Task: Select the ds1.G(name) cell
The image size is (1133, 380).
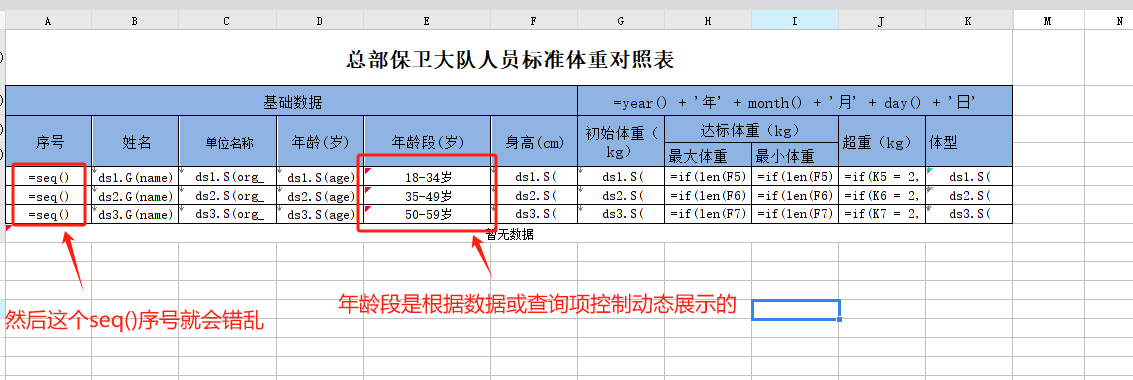Action: pos(135,176)
